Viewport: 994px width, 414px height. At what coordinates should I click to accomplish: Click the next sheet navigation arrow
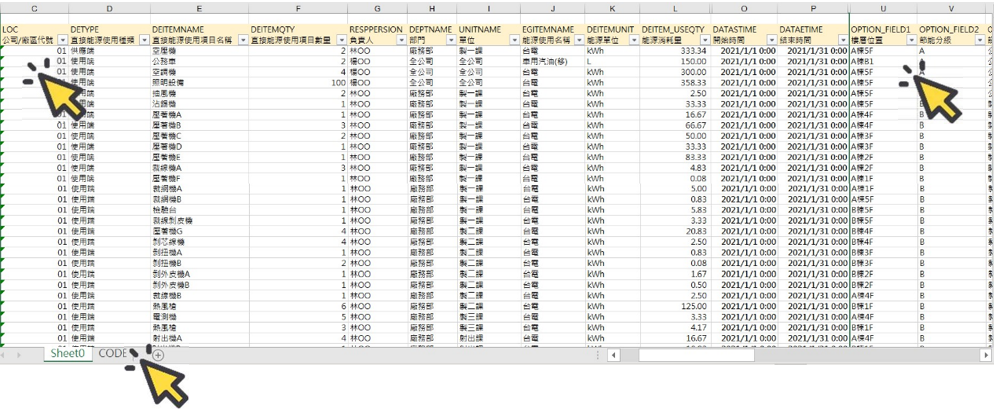pyautogui.click(x=20, y=355)
